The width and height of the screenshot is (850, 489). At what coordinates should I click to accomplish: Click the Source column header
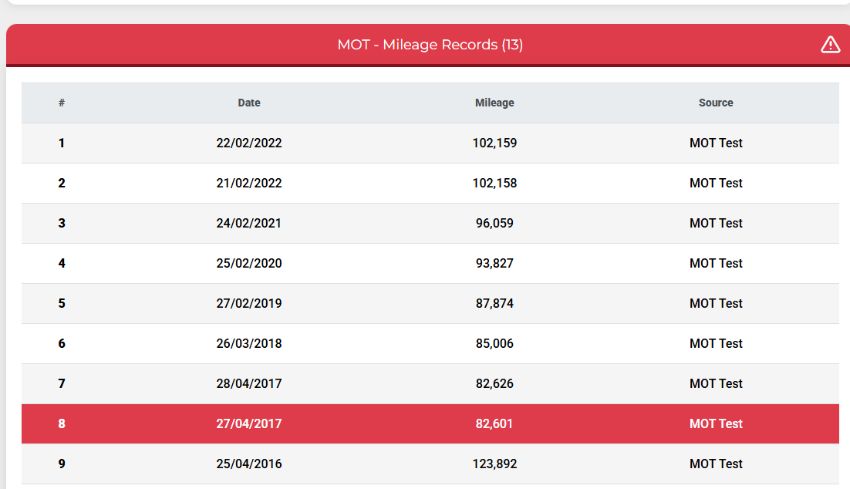tap(716, 103)
